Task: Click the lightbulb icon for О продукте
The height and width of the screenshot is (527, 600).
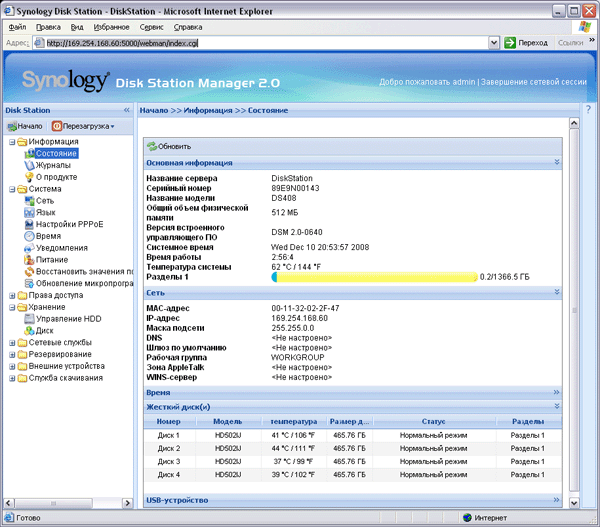Action: [x=29, y=177]
